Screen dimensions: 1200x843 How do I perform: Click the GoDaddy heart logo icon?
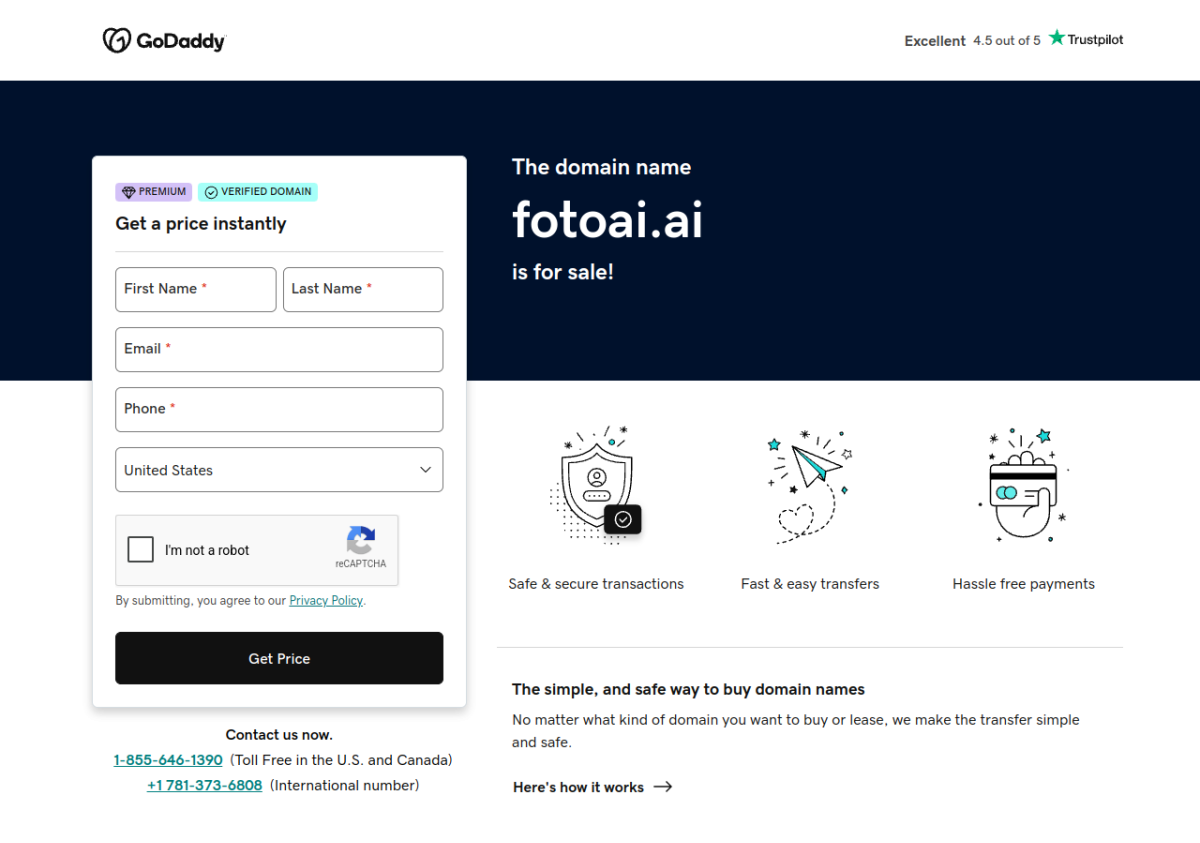click(117, 40)
